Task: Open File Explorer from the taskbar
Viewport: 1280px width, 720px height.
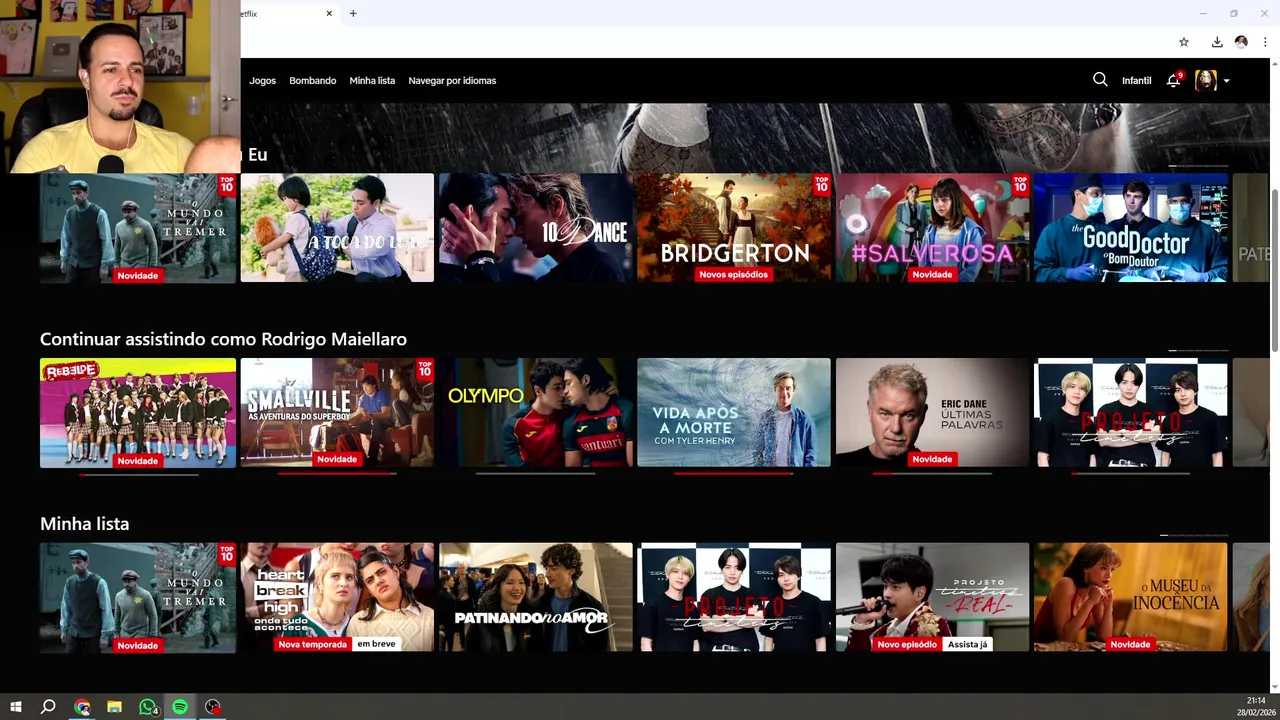Action: (114, 707)
